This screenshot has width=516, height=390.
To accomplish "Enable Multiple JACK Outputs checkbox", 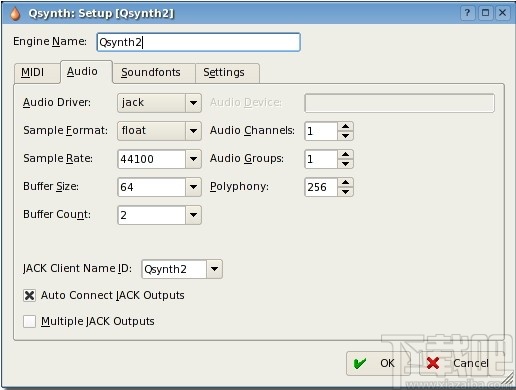I will point(29,321).
